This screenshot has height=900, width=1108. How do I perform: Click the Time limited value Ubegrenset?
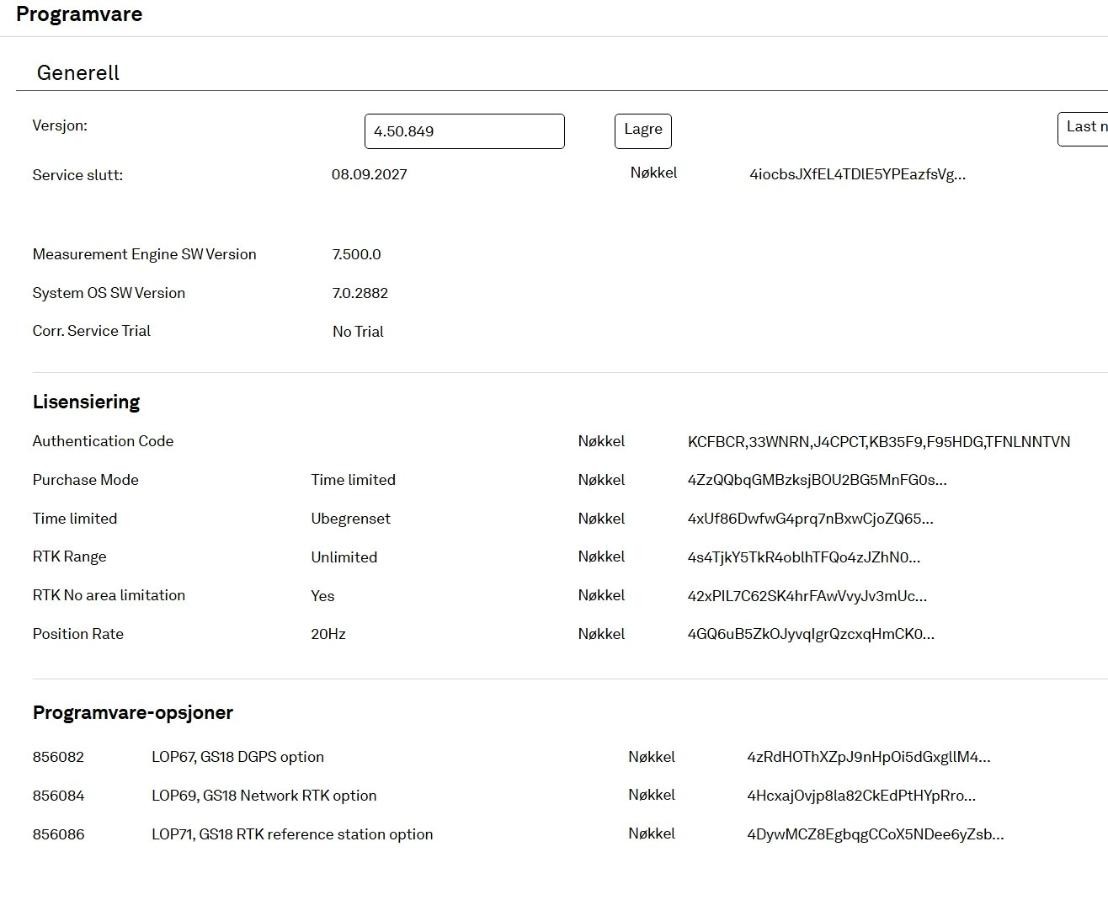(x=350, y=519)
